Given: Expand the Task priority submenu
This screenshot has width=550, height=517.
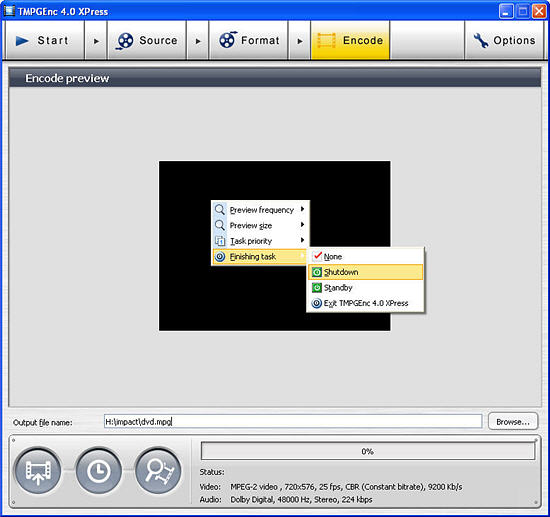Looking at the screenshot, I should pos(260,241).
